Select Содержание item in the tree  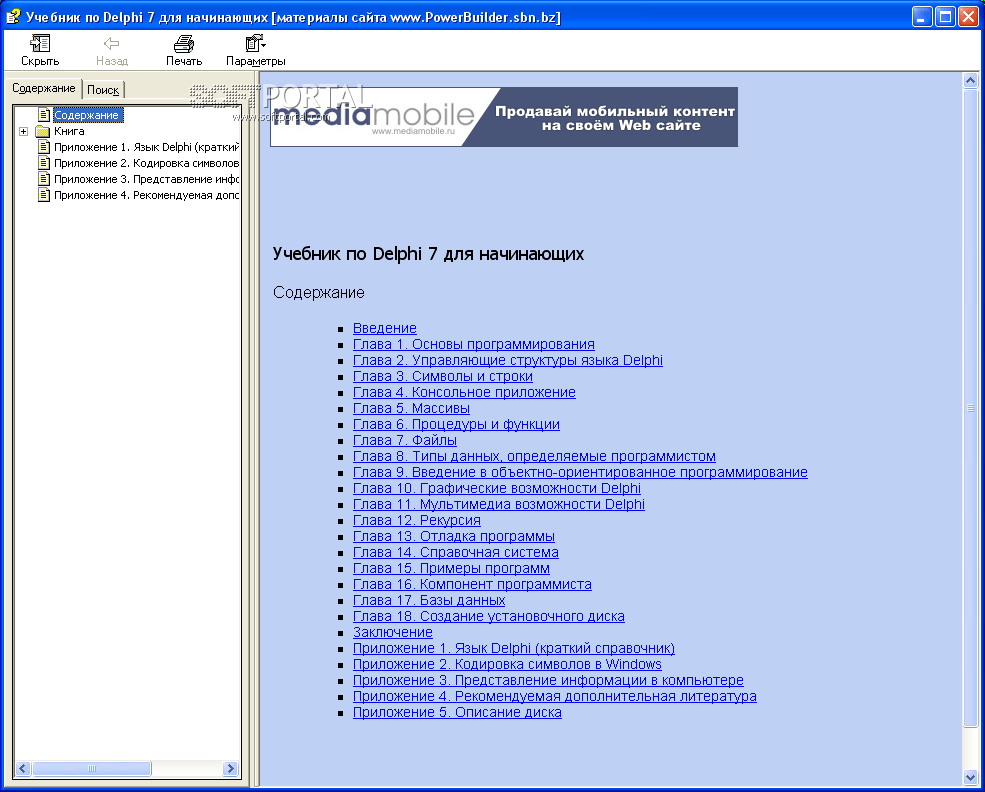pyautogui.click(x=86, y=115)
